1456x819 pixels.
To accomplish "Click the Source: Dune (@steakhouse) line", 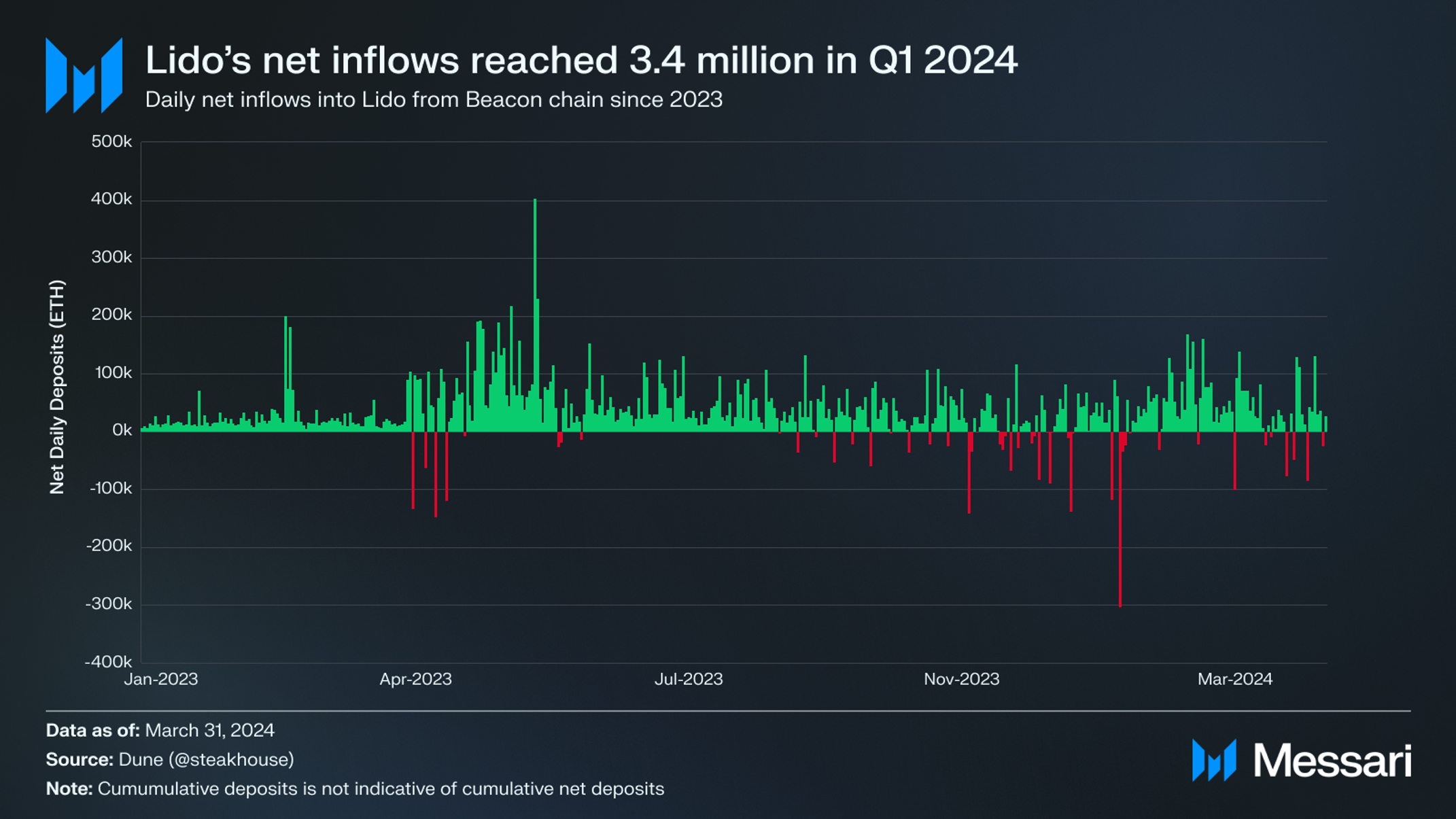I will click(170, 760).
